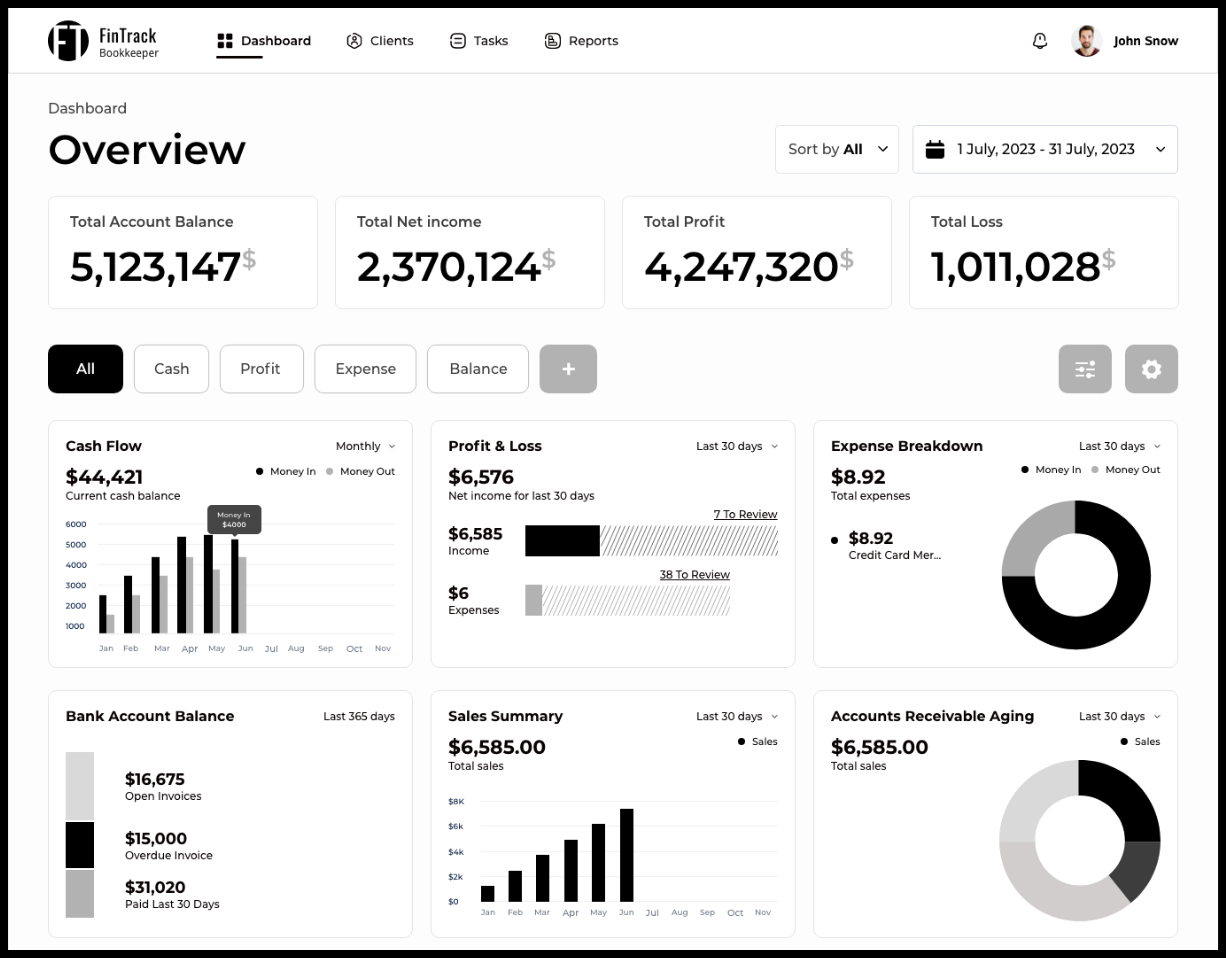Click the FinTrack Bookkeeper logo
Viewport: 1226px width, 958px height.
click(x=103, y=41)
